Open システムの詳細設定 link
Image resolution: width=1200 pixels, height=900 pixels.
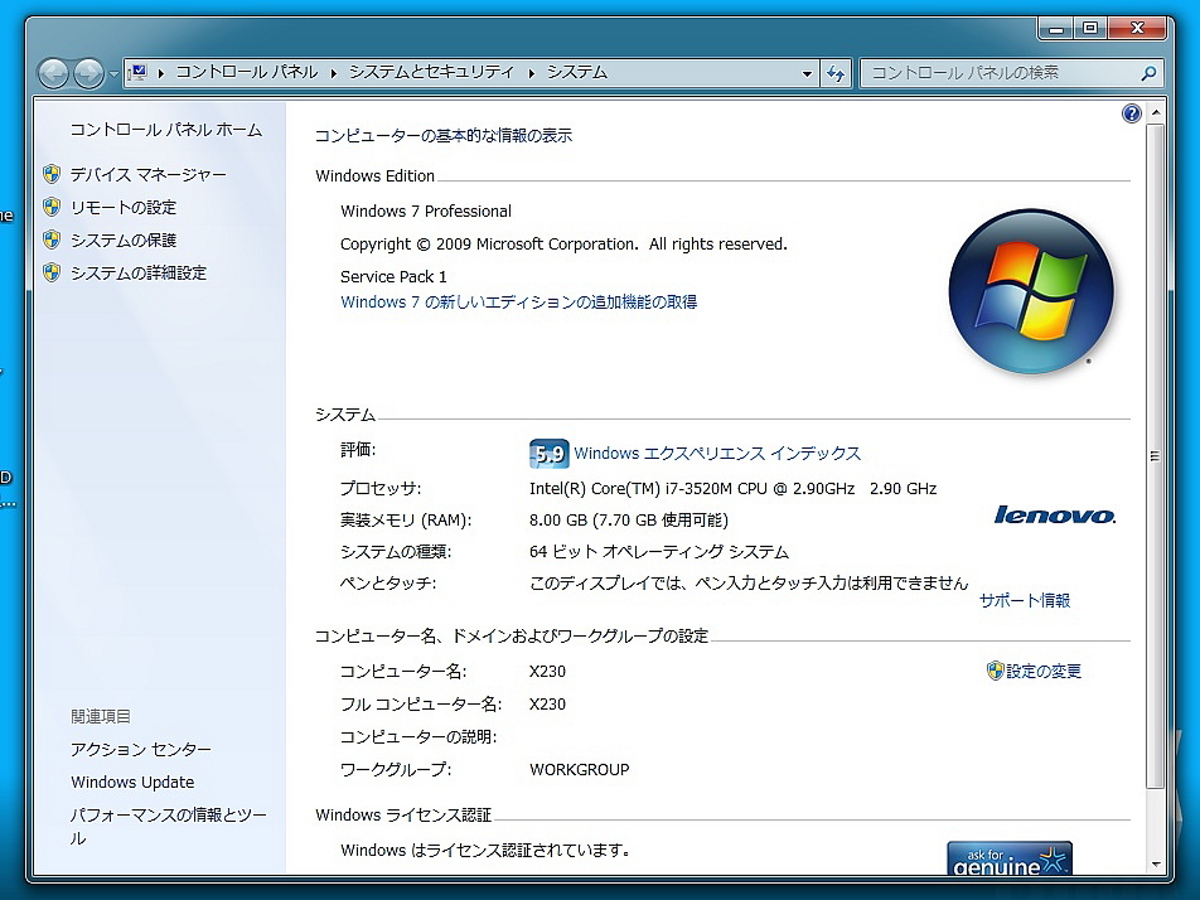point(139,273)
